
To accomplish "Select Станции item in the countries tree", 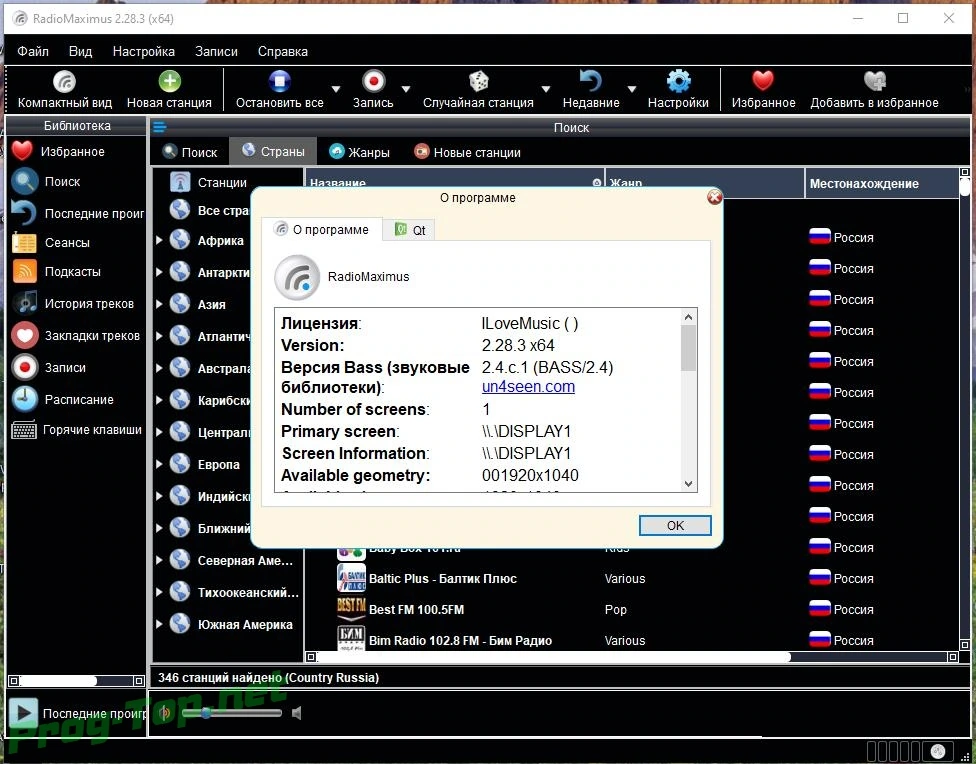I will tap(209, 182).
